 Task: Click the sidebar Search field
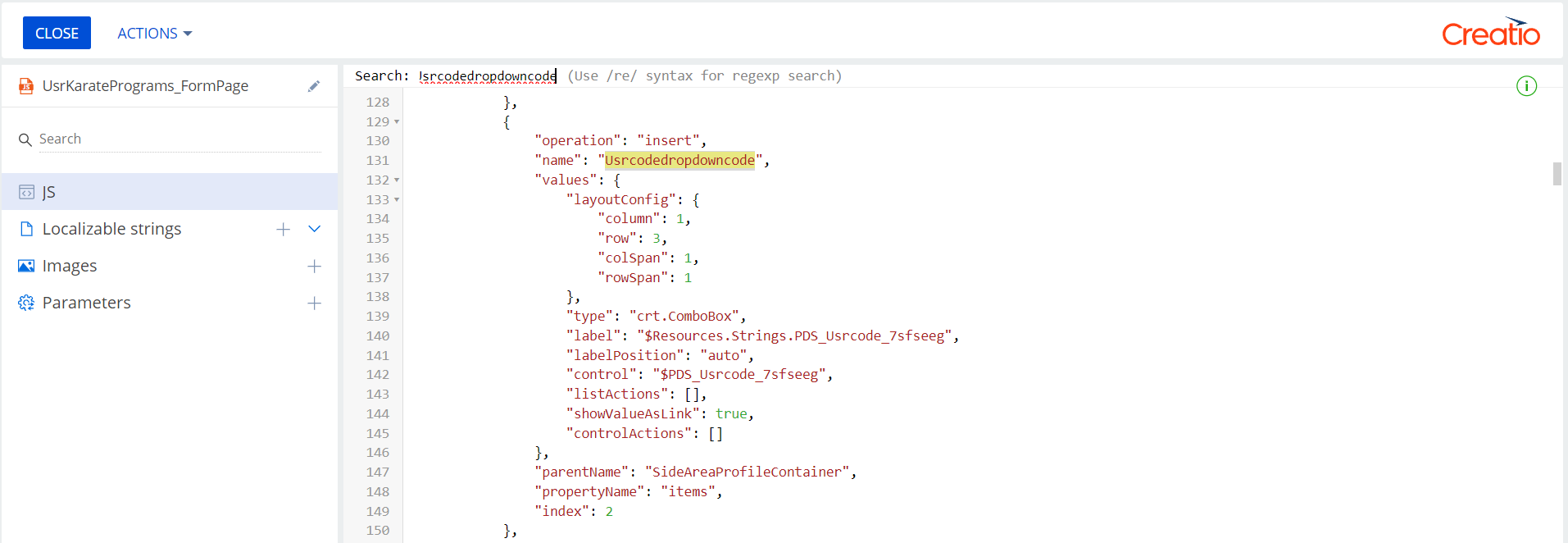[179, 139]
